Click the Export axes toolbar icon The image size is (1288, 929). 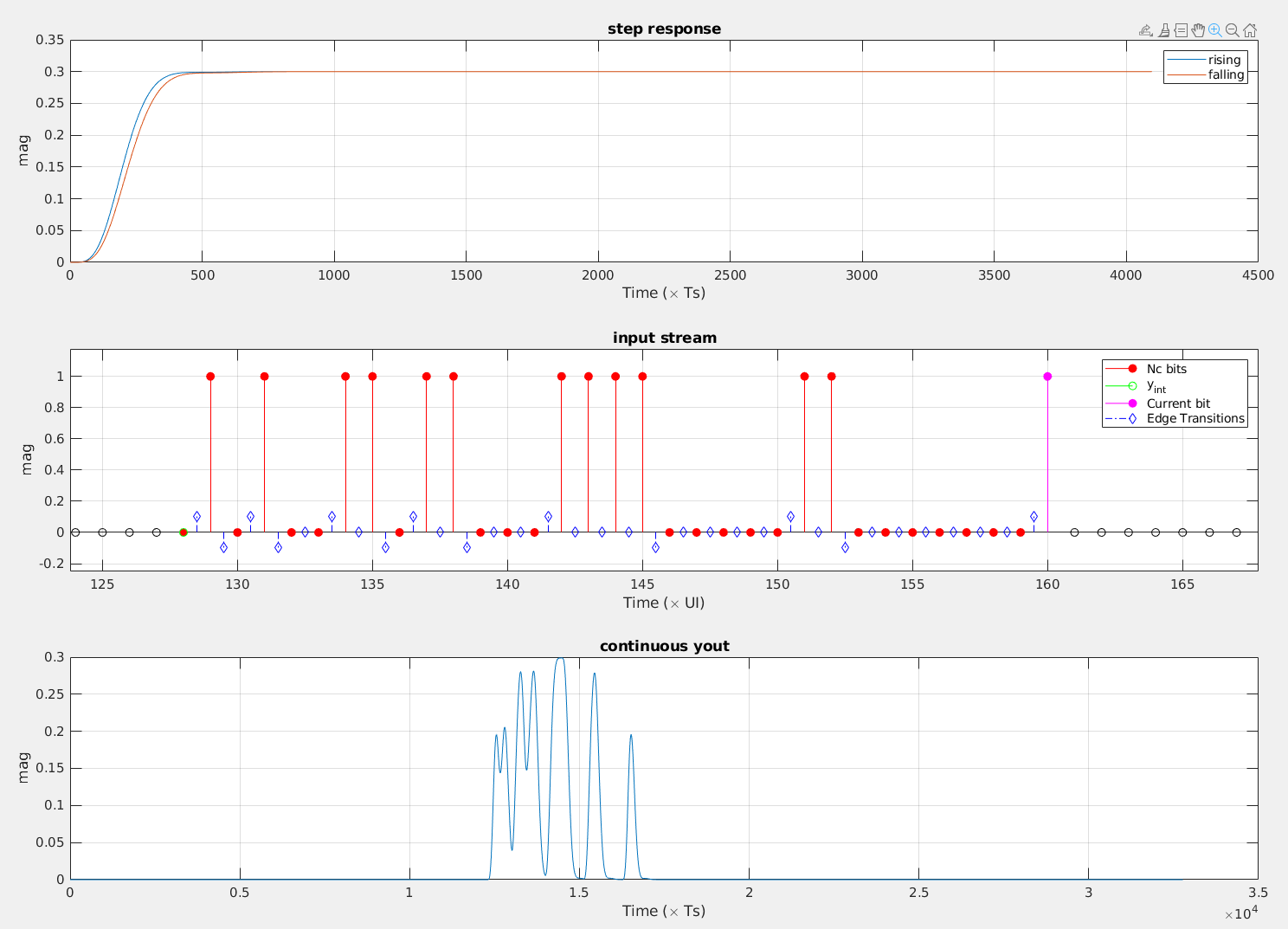(x=1145, y=30)
